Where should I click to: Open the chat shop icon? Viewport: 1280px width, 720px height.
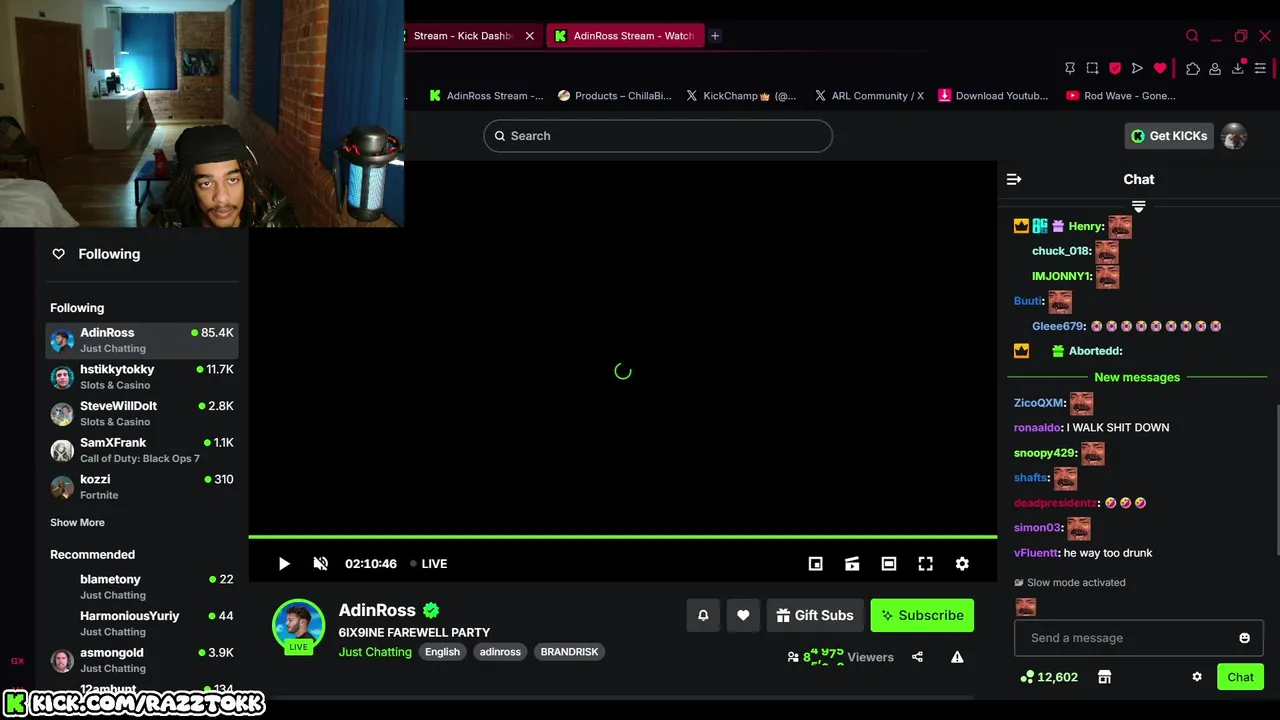pos(1104,677)
